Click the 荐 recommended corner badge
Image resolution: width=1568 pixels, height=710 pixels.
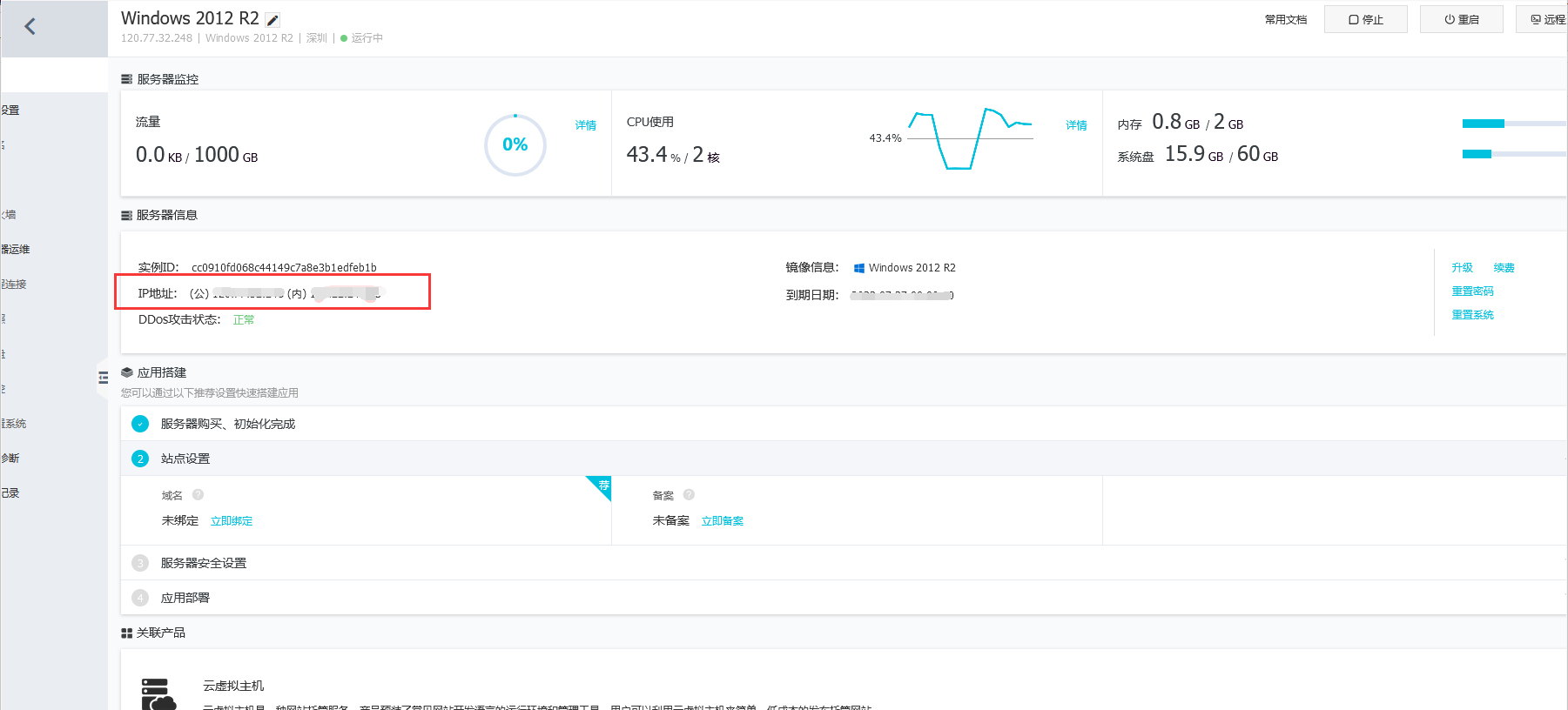(602, 486)
